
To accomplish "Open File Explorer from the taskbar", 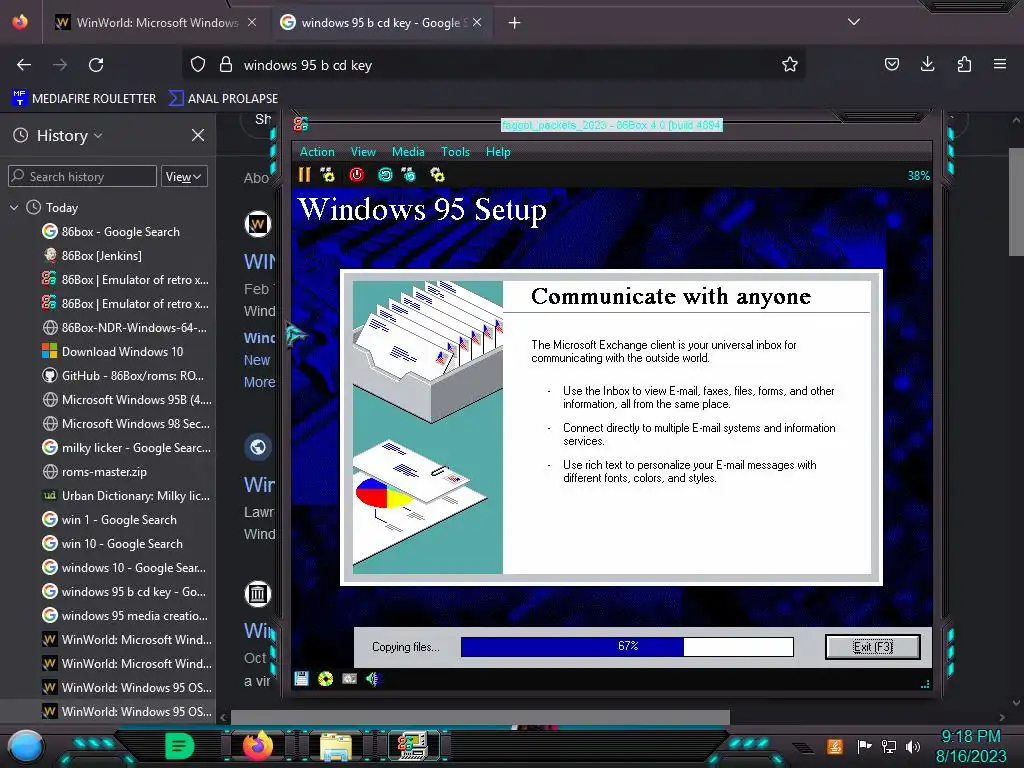I will (336, 746).
